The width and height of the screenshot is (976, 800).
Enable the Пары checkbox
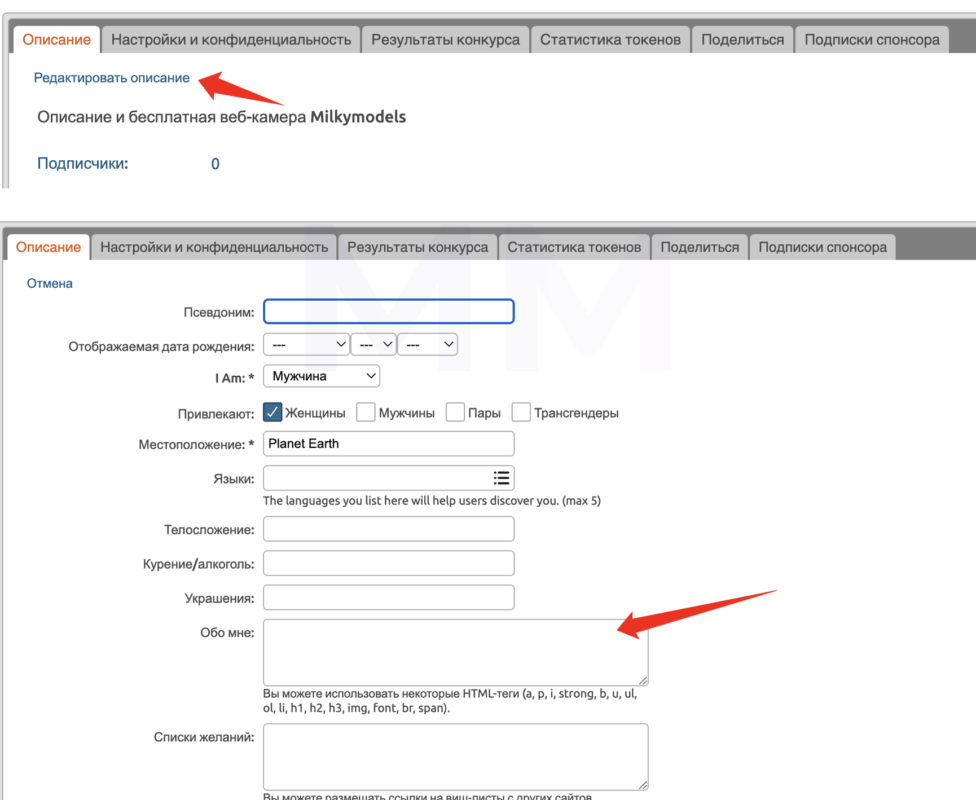point(455,412)
